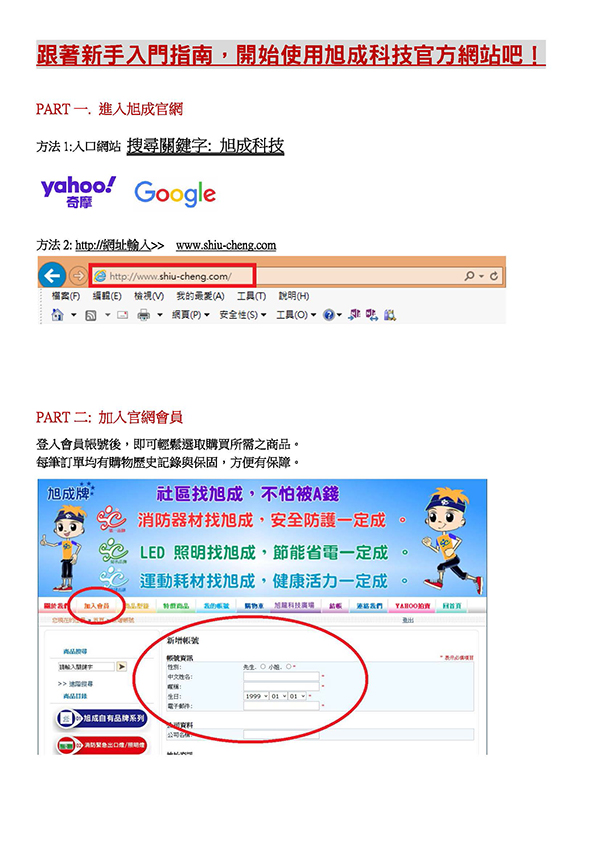Click the browser address bar URL field
600x848 pixels.
coord(172,276)
